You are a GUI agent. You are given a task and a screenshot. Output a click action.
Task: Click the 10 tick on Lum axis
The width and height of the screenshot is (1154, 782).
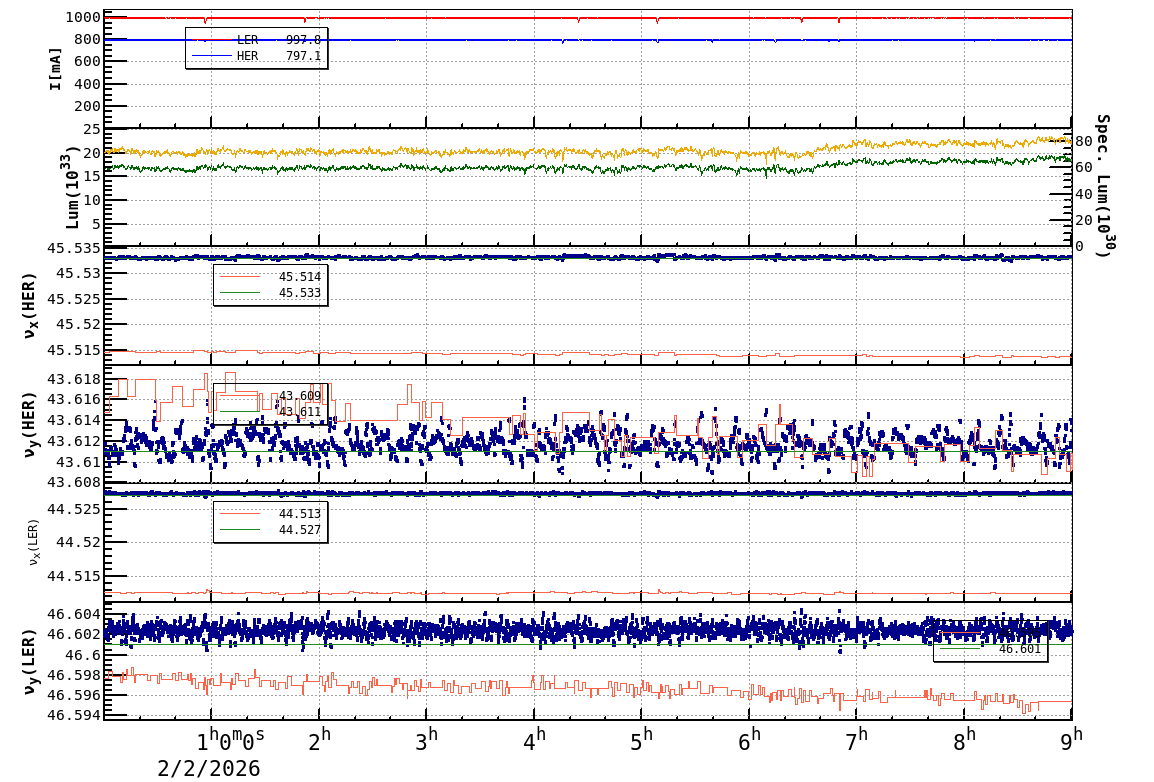click(92, 200)
